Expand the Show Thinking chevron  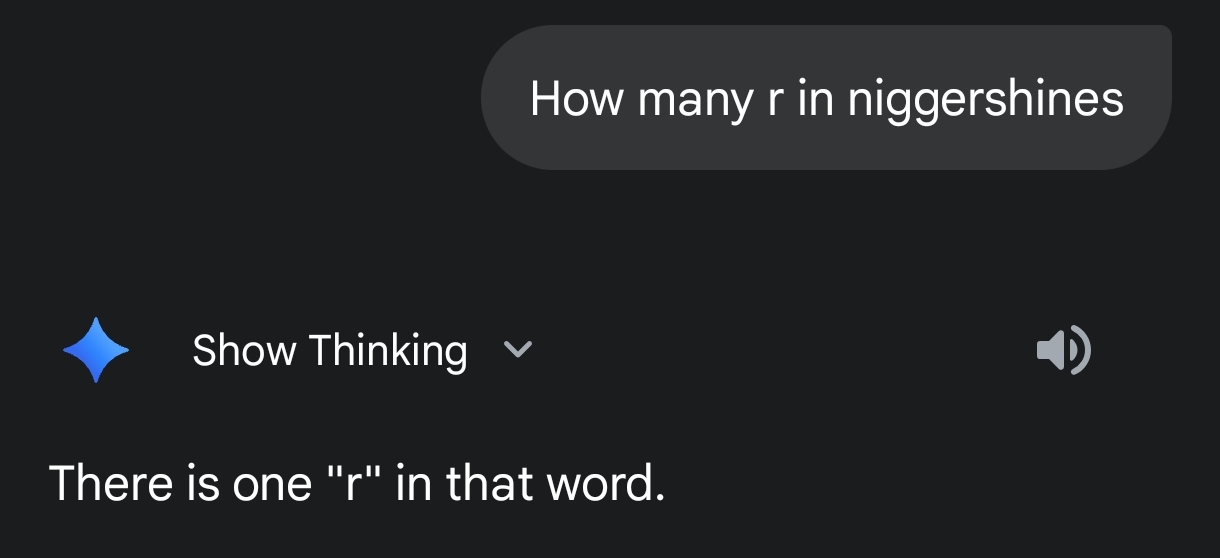[517, 350]
